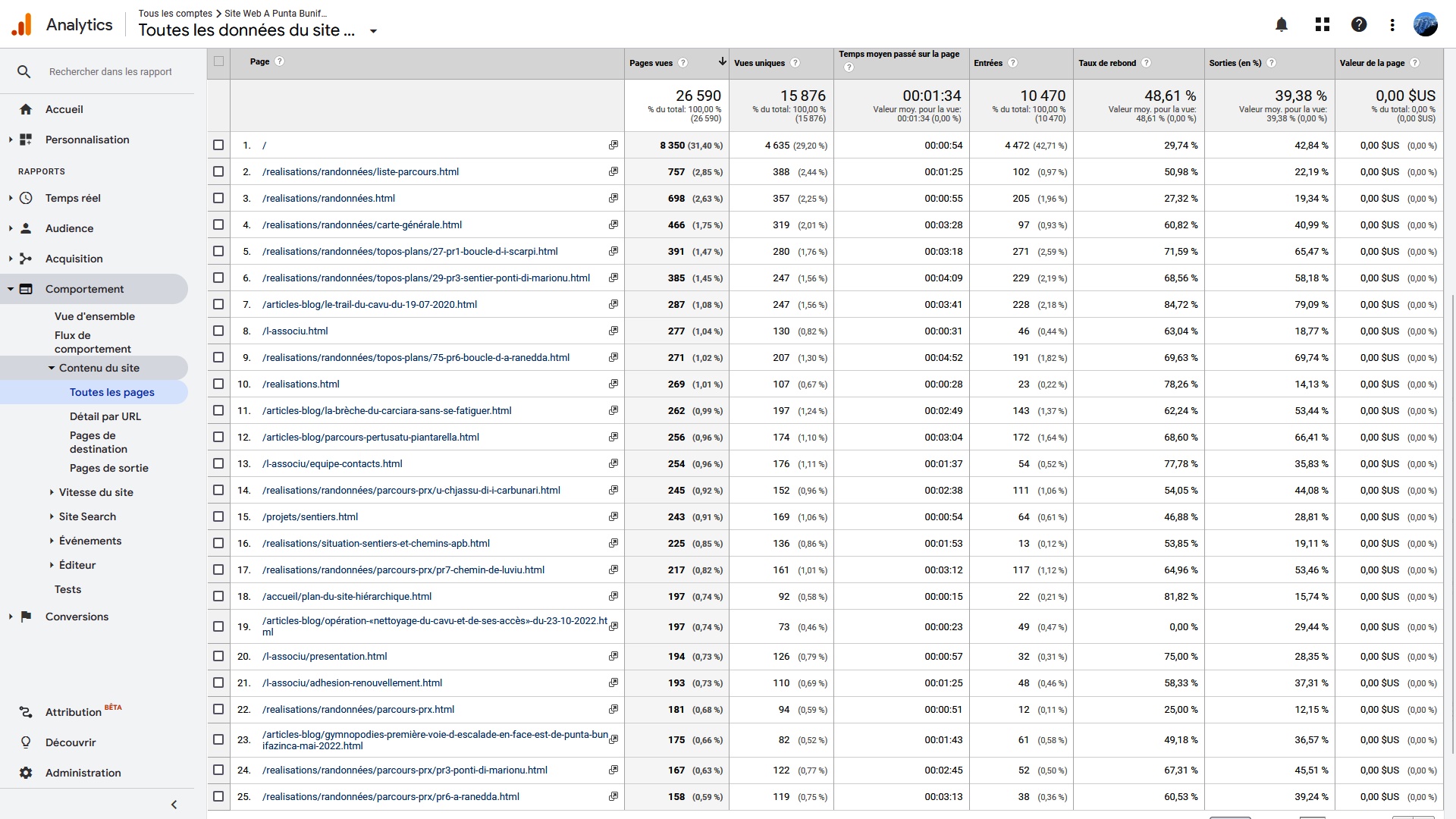
Task: Open the Découvrir section
Action: coord(71,742)
